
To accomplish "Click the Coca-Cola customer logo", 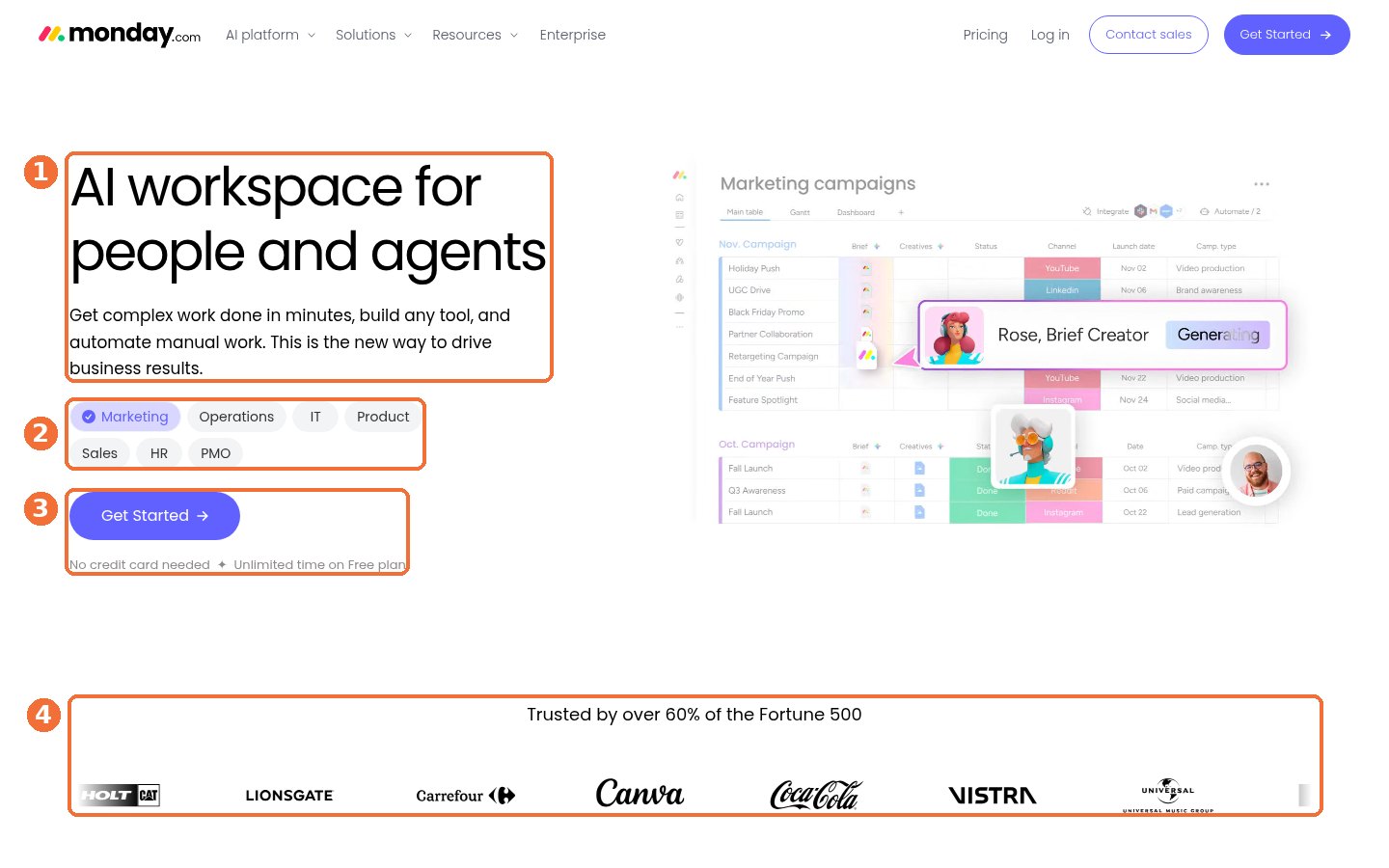I will click(x=816, y=795).
